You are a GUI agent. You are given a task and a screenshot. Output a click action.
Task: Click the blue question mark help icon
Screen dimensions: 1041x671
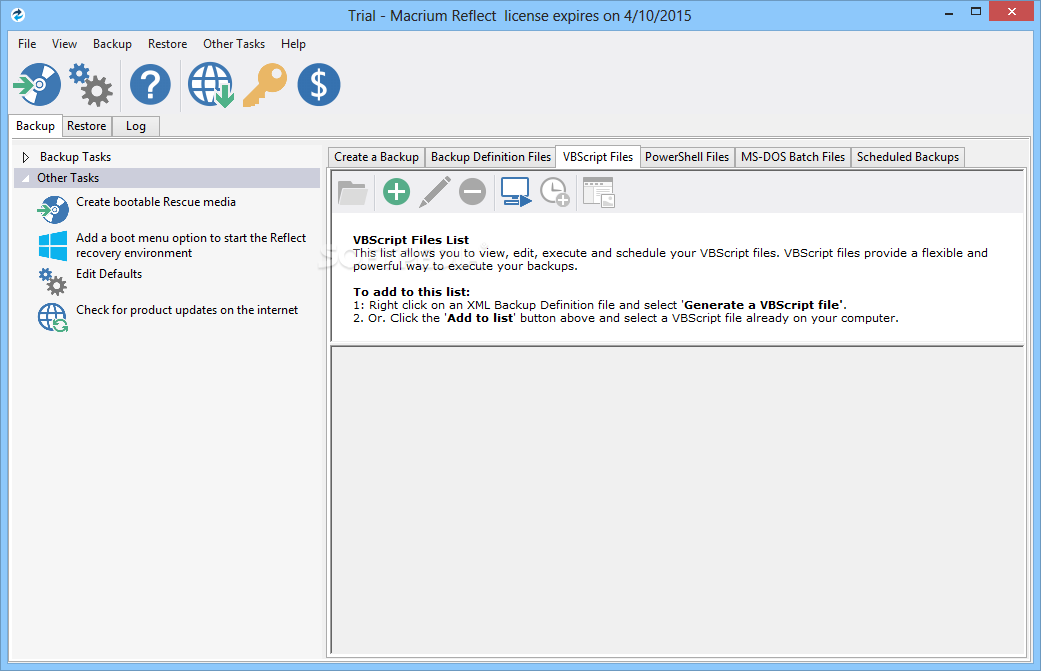pos(150,84)
